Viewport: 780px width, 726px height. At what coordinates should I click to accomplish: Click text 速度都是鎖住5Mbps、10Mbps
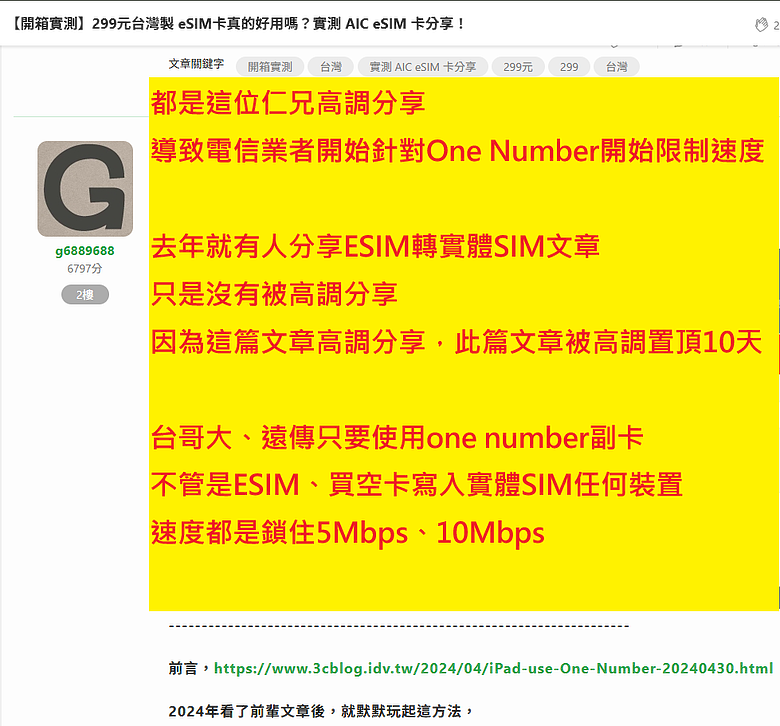pyautogui.click(x=348, y=533)
